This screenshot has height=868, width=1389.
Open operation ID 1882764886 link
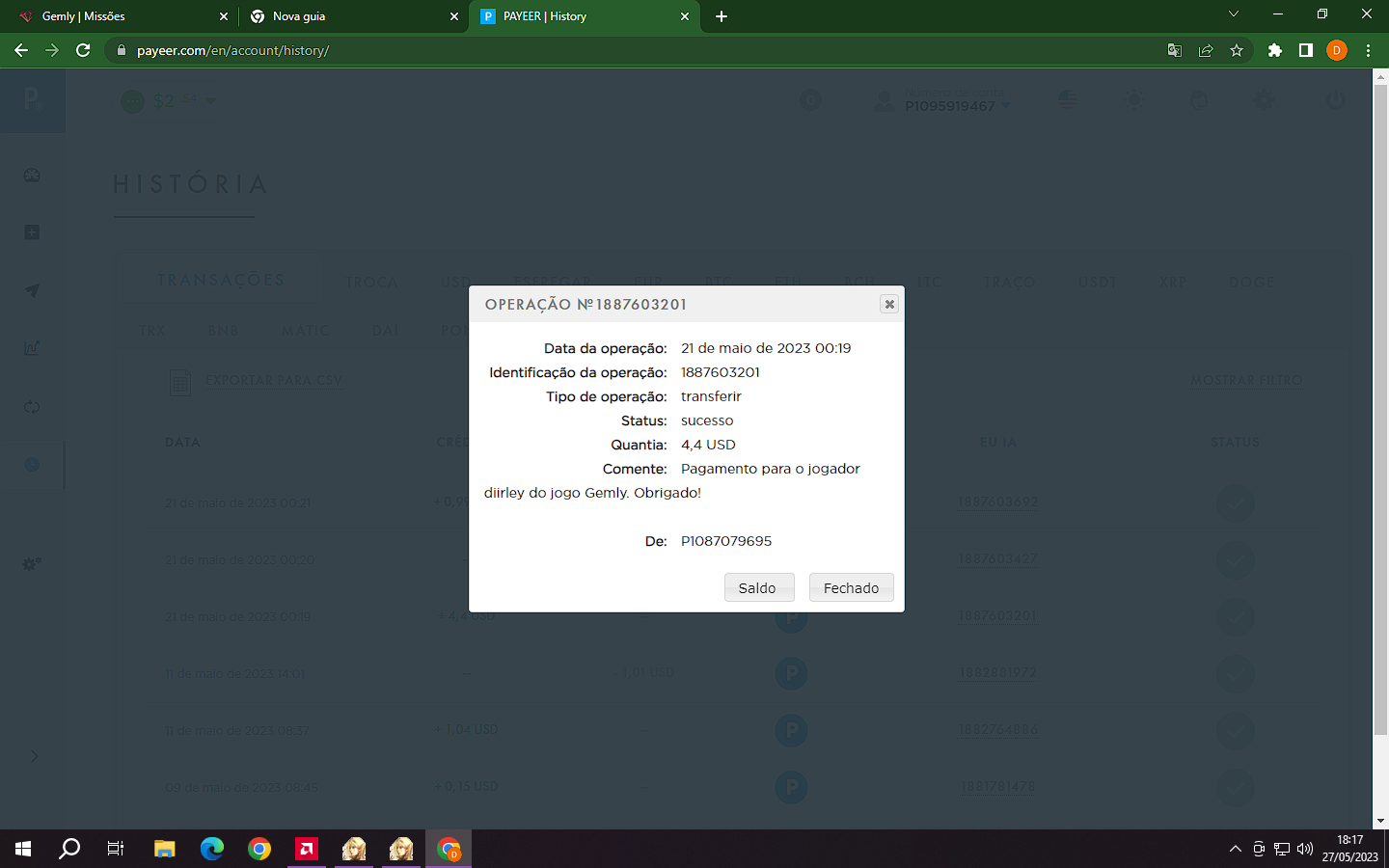pyautogui.click(x=998, y=729)
